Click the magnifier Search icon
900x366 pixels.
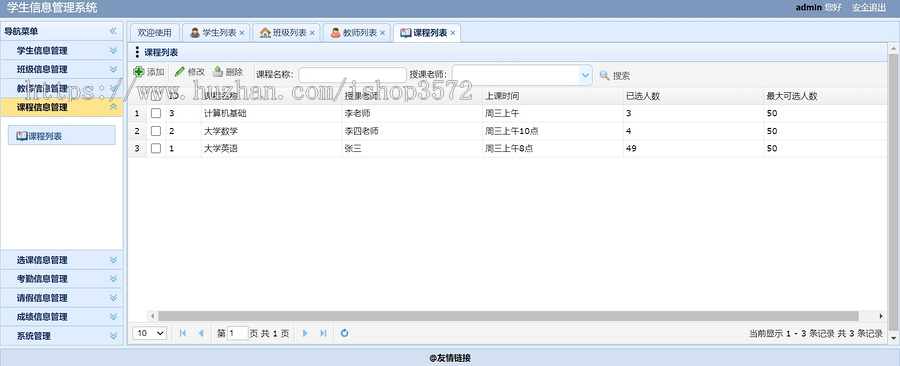click(604, 75)
